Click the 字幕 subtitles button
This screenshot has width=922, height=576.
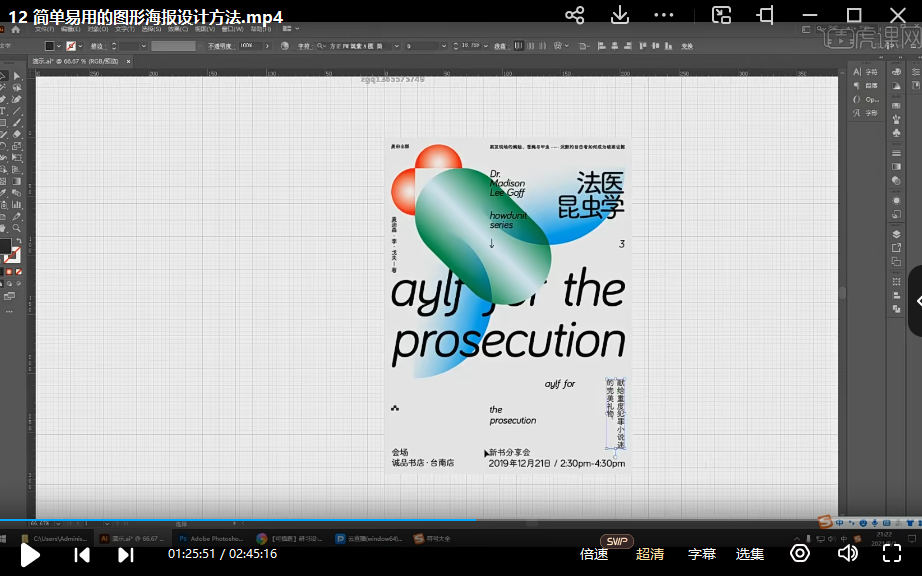[x=702, y=554]
